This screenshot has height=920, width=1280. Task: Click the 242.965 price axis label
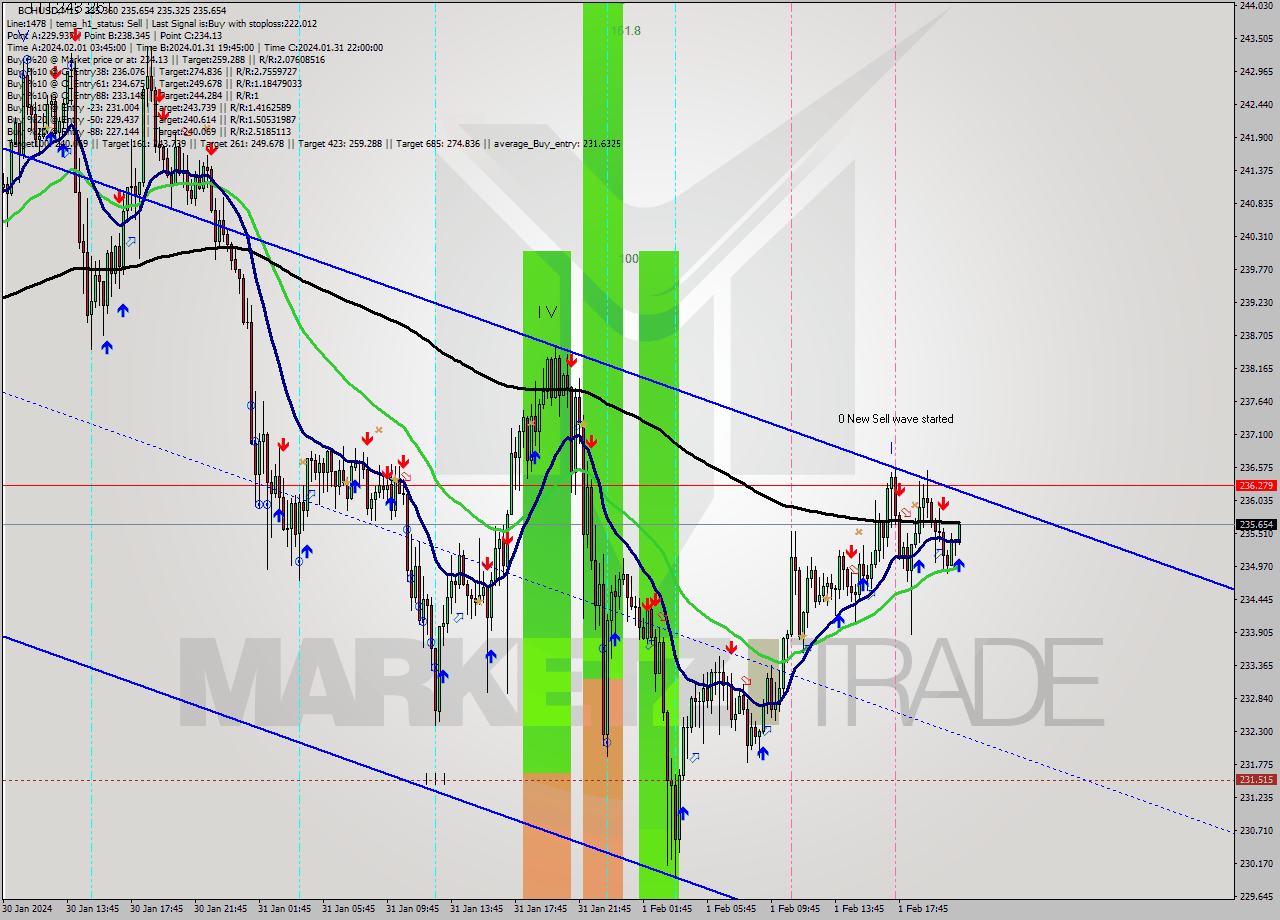click(x=1255, y=72)
